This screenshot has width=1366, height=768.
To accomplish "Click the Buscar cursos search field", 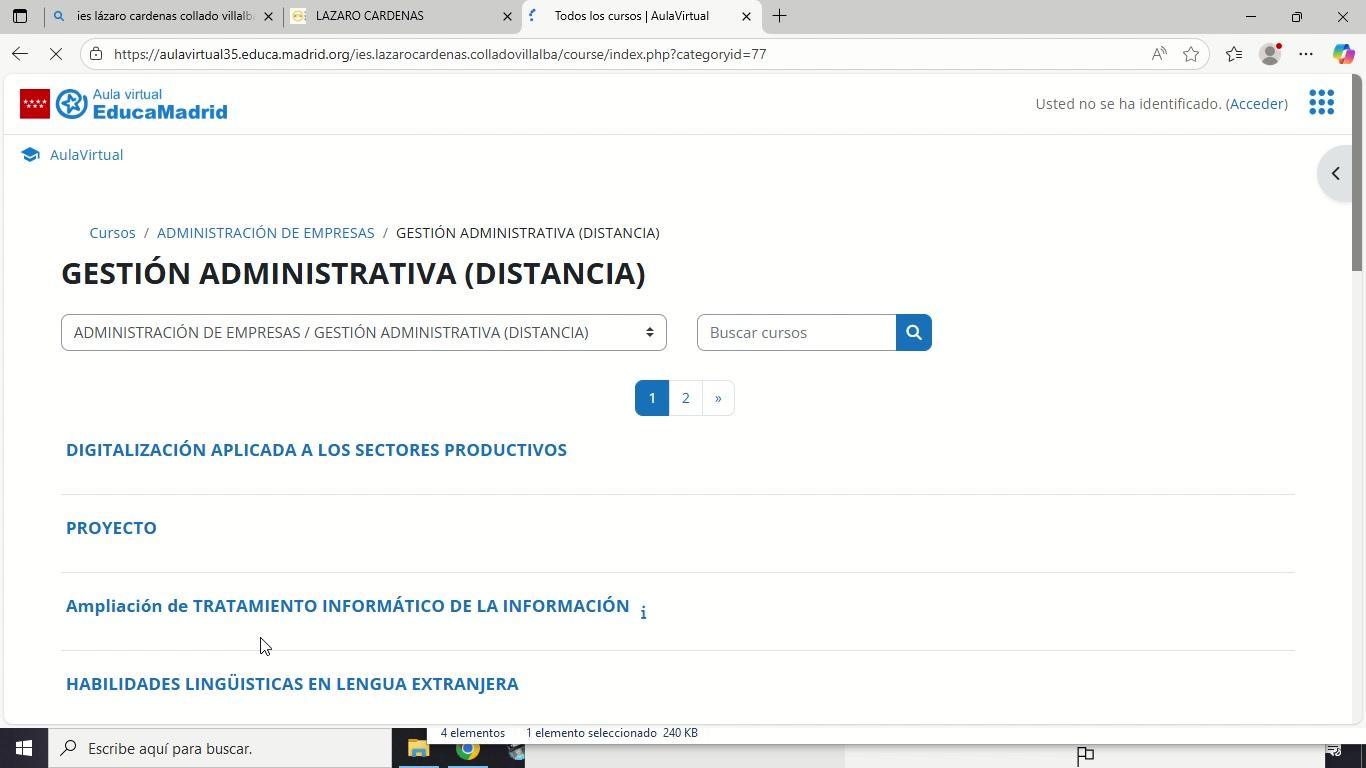I will pos(796,333).
